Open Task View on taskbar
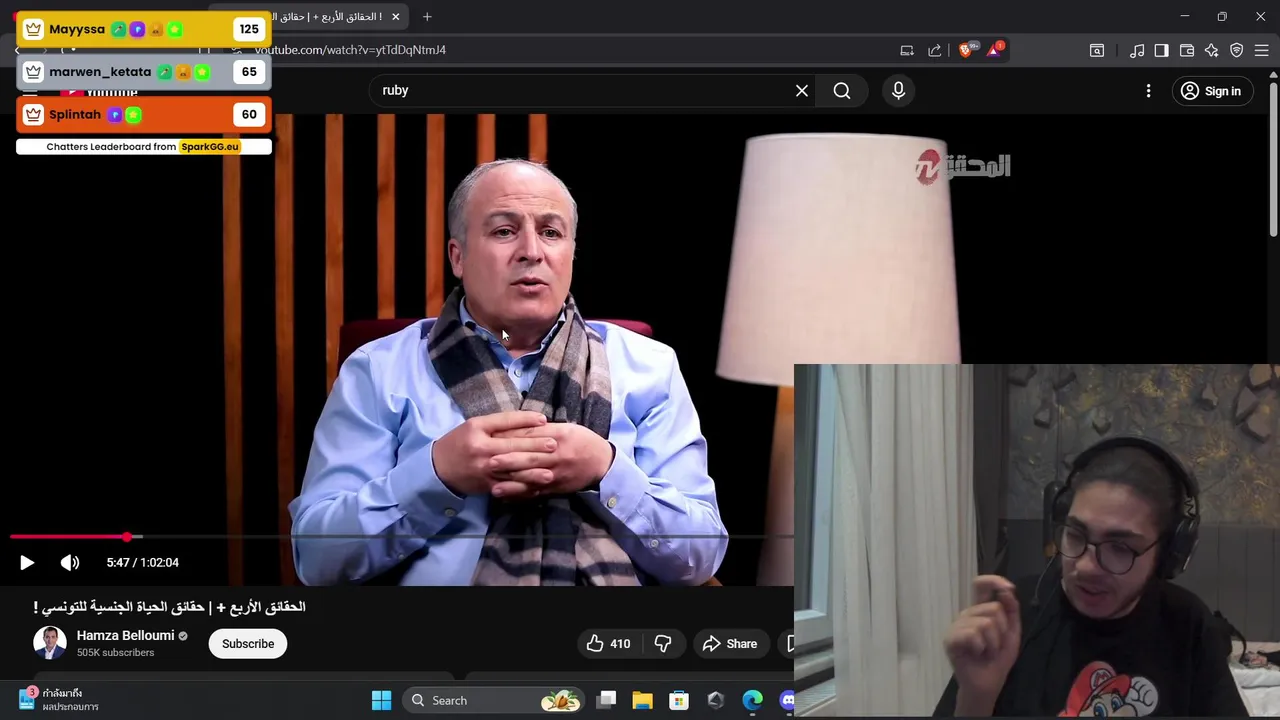 [x=607, y=701]
